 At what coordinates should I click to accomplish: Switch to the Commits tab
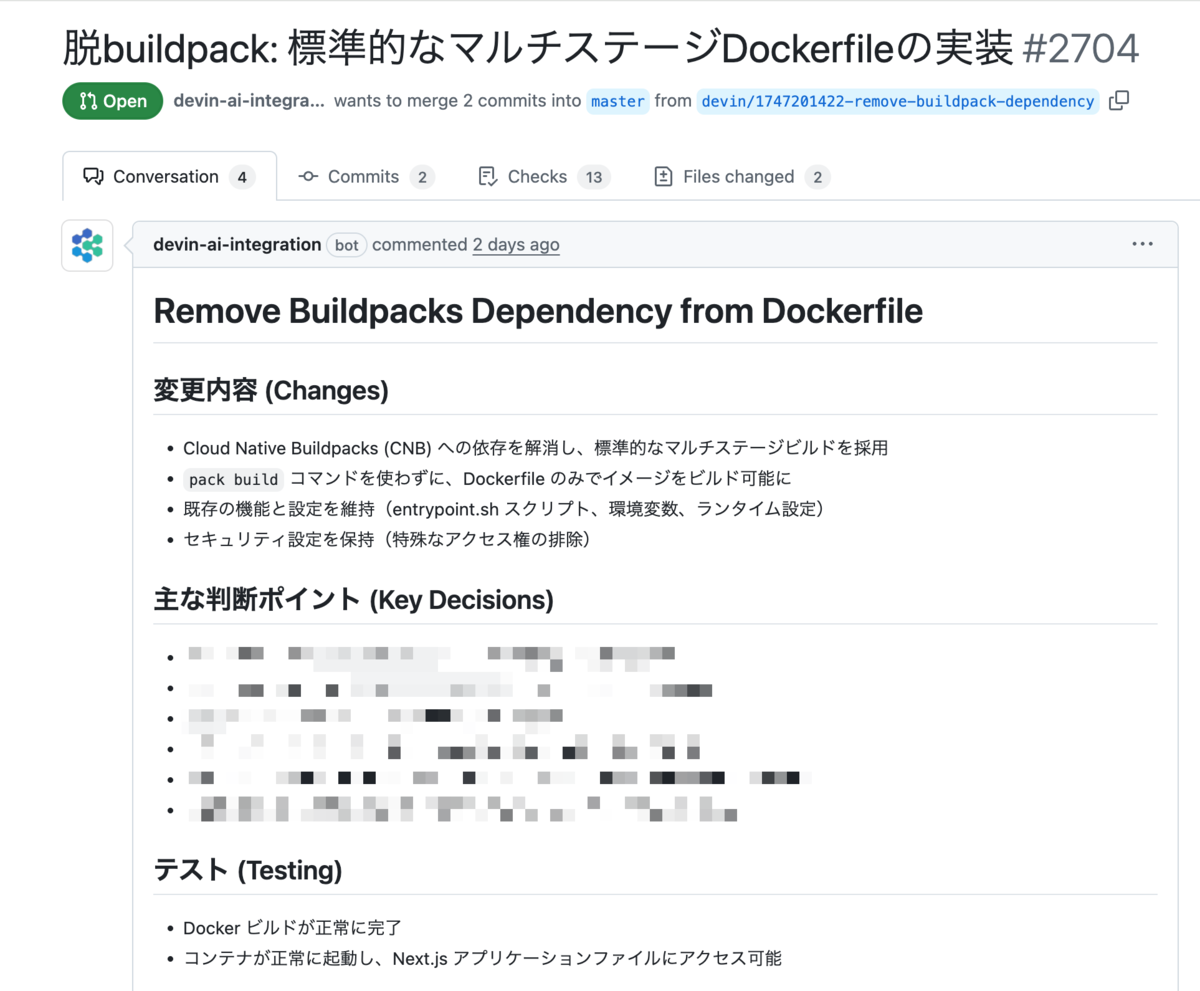(x=366, y=177)
